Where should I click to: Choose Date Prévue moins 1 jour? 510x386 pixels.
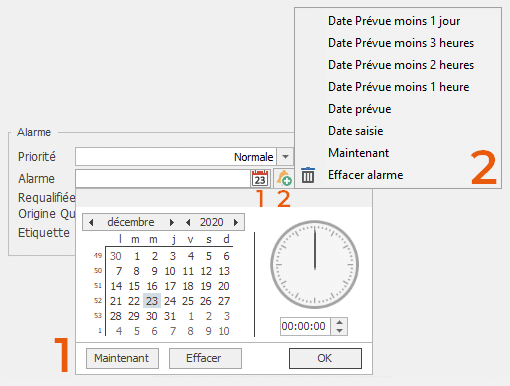click(x=394, y=21)
